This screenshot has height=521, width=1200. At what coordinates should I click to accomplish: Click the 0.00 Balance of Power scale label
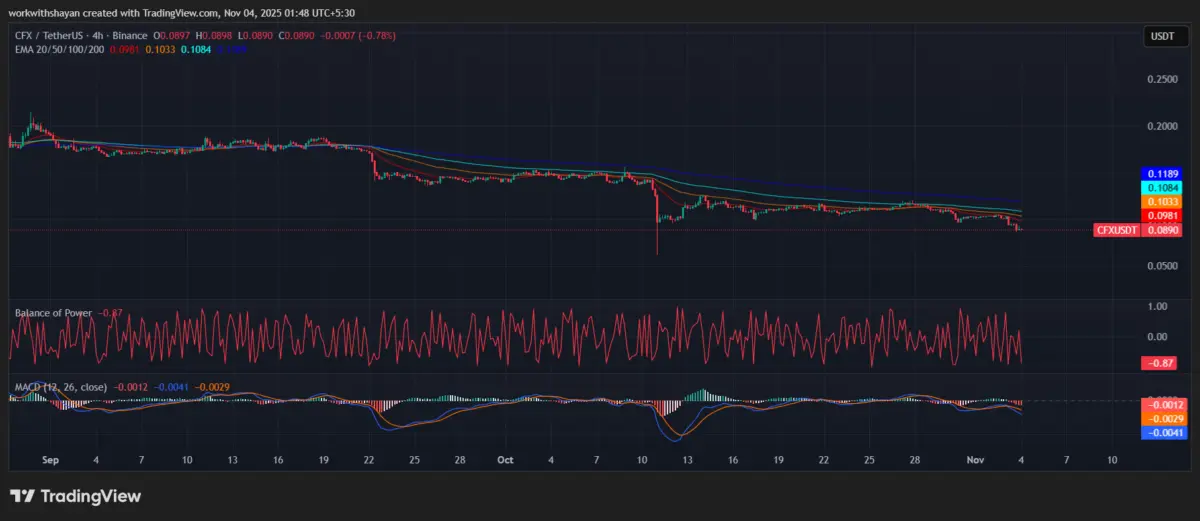[x=1156, y=337]
